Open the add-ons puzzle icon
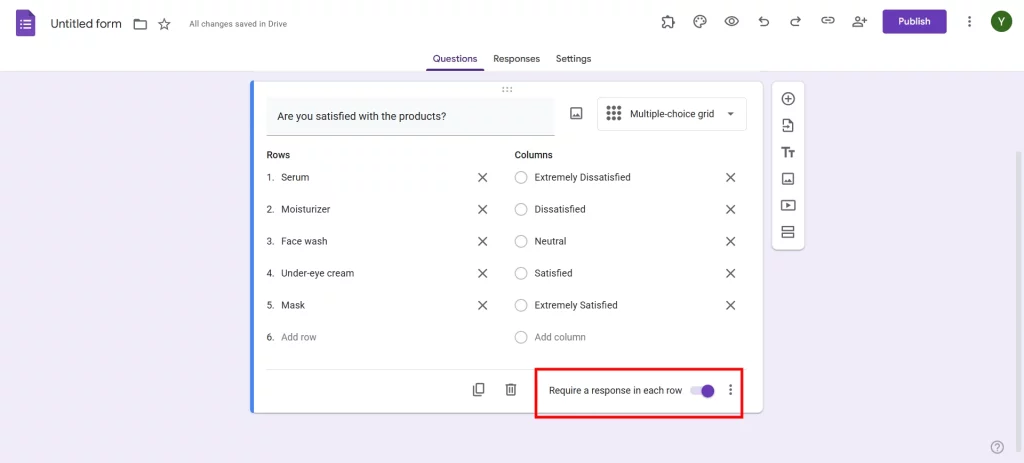The width and height of the screenshot is (1024, 463). 667,22
